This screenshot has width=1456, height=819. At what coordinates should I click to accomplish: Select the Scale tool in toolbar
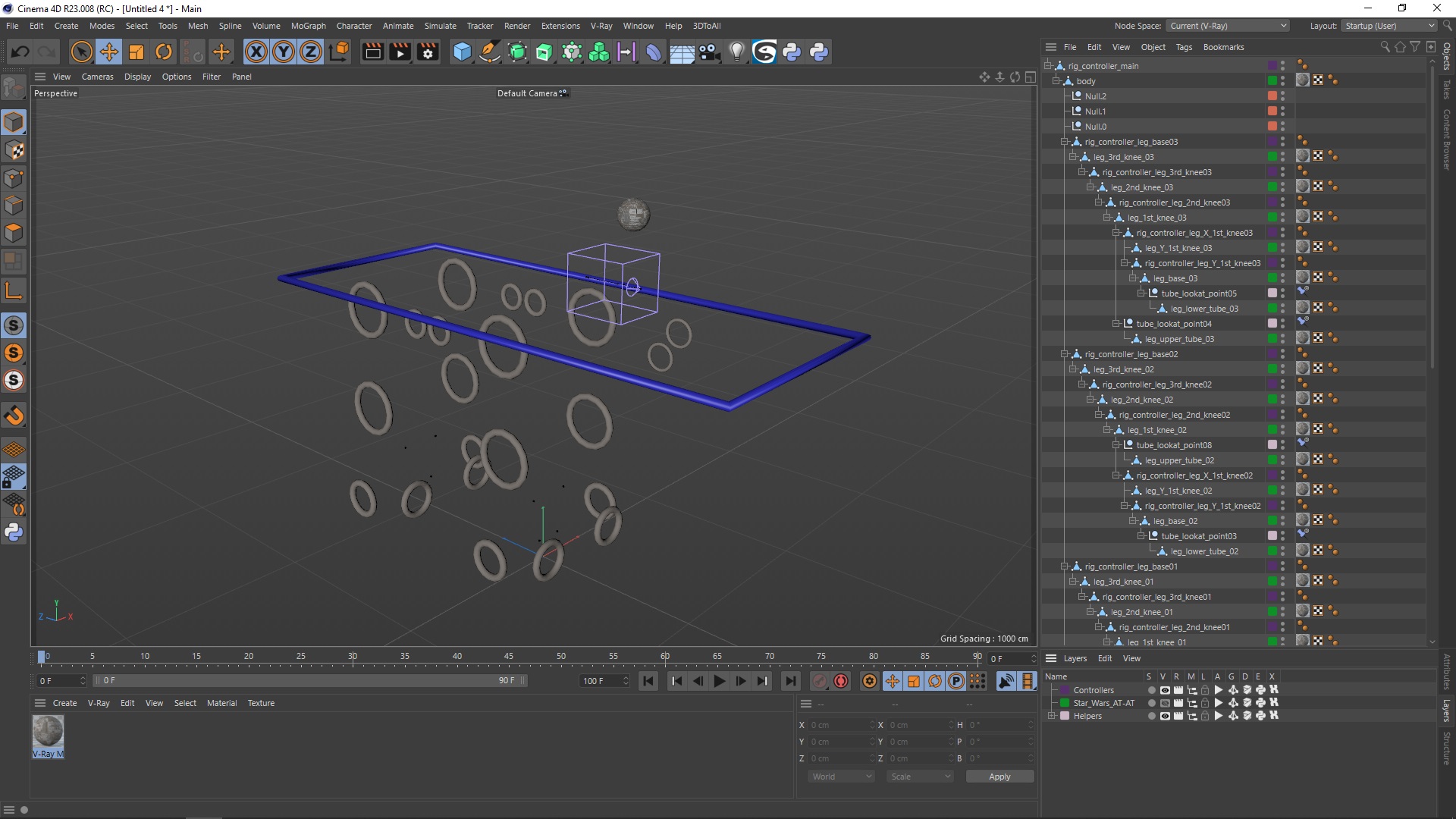tap(136, 52)
